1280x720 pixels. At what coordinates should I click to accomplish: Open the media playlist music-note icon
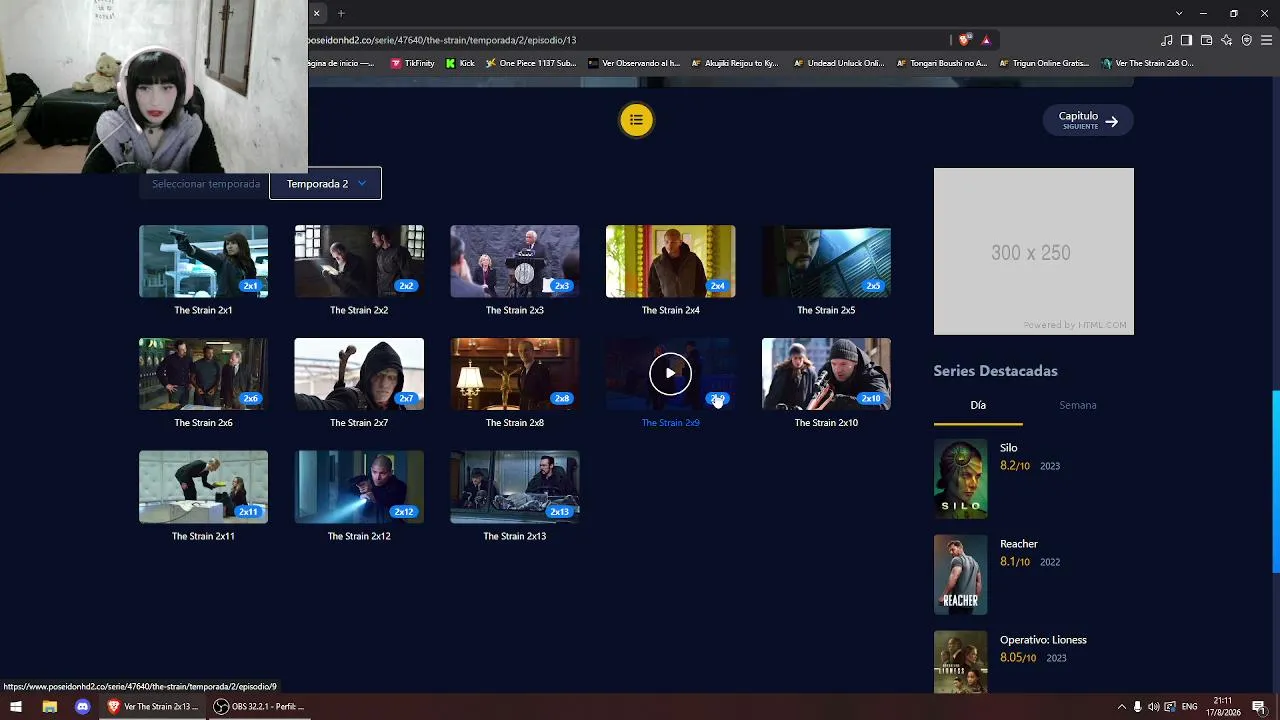(x=1166, y=40)
